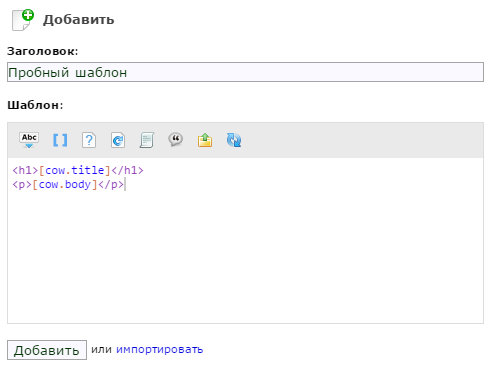The height and width of the screenshot is (366, 491).
Task: Click inside the Шаблон code editor area
Action: (245, 240)
